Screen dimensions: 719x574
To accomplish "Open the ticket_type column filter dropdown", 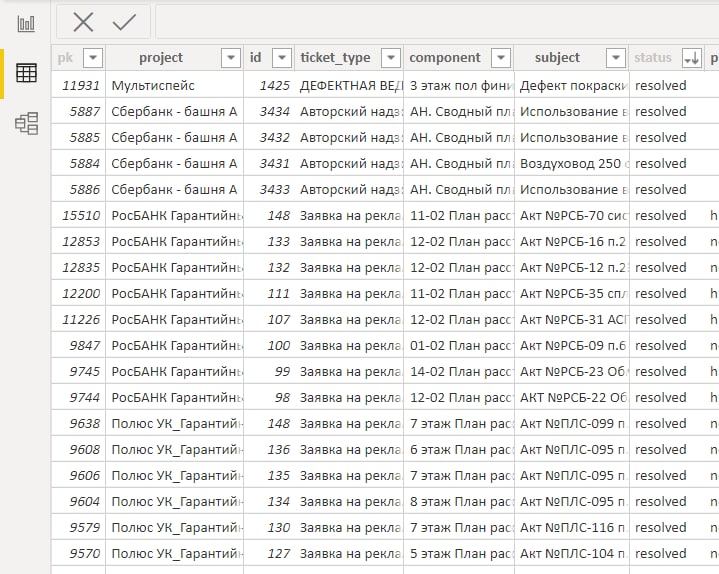I will click(x=391, y=58).
